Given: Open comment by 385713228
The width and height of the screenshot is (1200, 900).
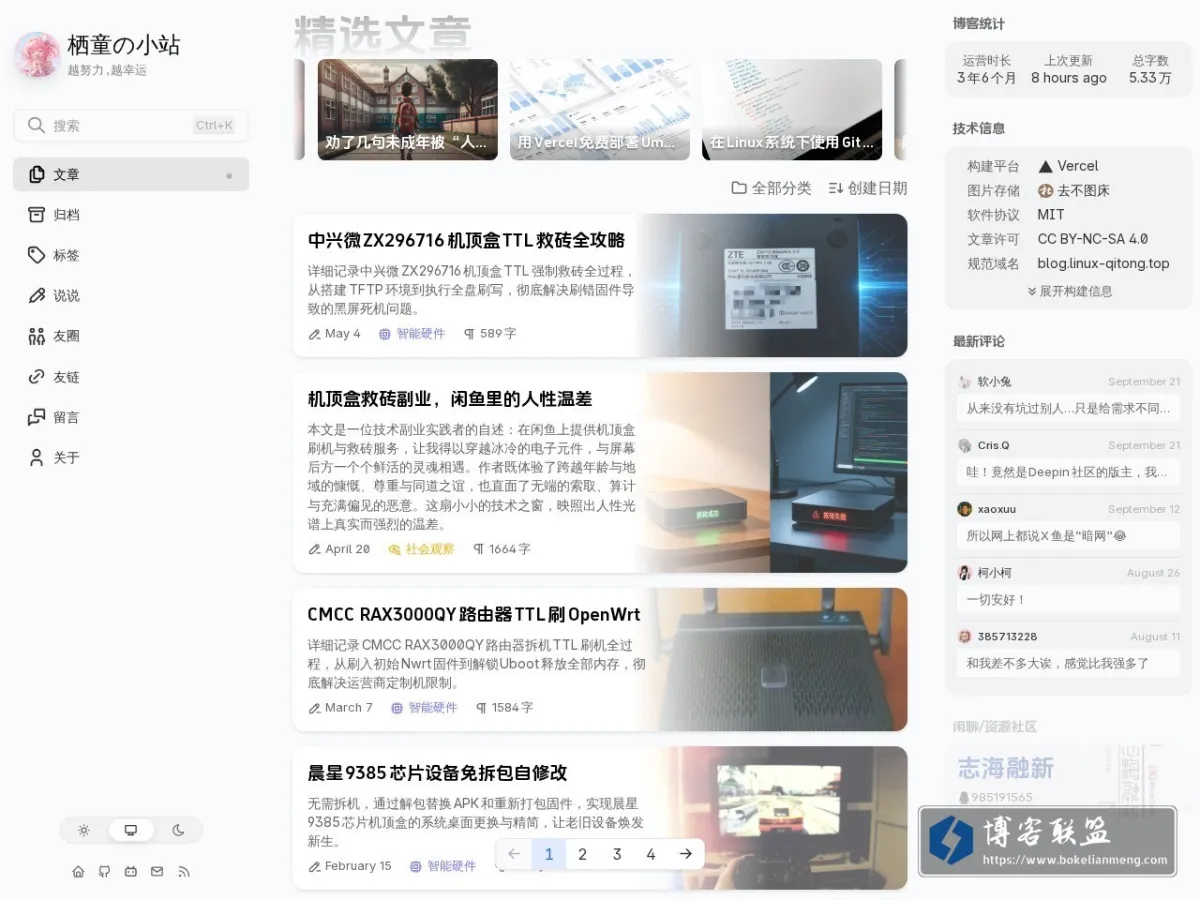Looking at the screenshot, I should click(1068, 652).
